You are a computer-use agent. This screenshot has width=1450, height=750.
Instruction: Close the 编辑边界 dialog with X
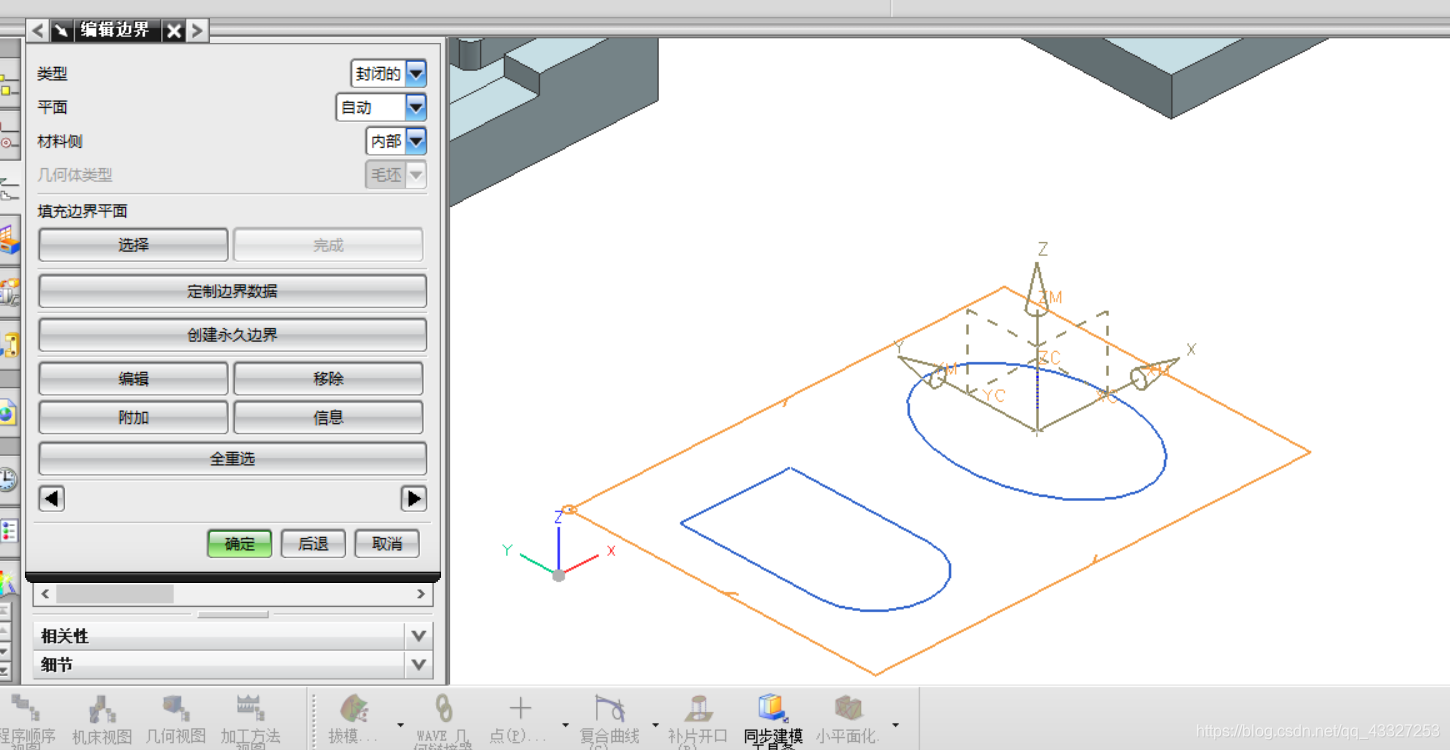pyautogui.click(x=174, y=31)
